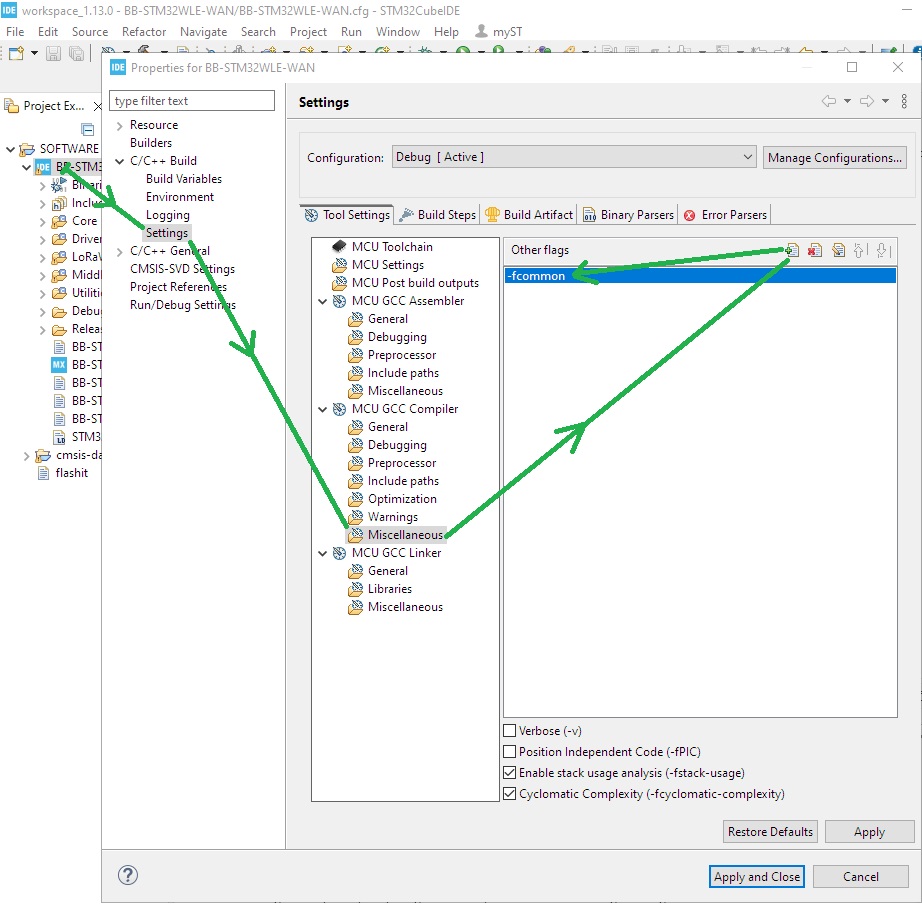Expand the C/C++ General node

point(119,252)
